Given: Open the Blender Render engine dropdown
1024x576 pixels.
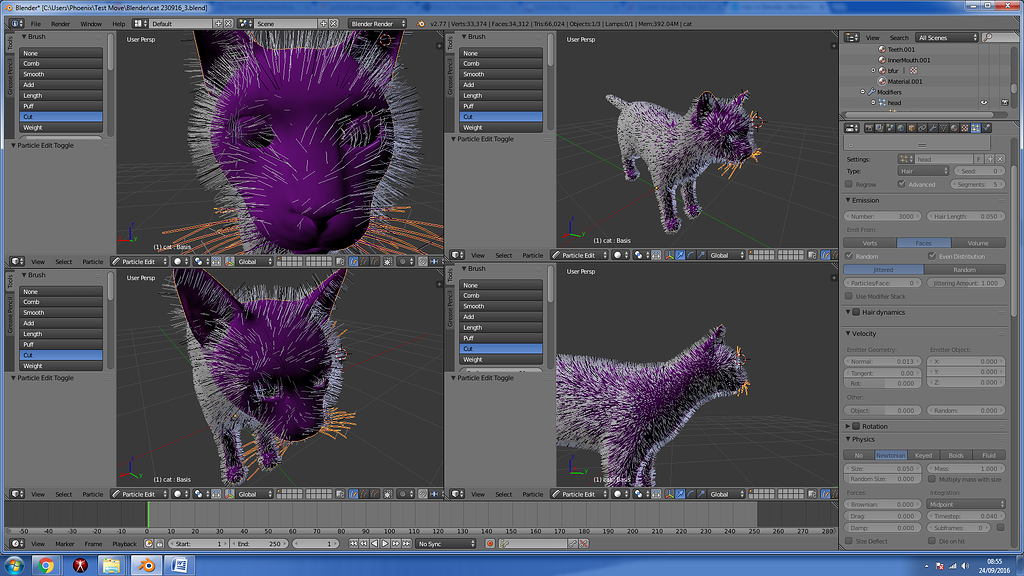Looking at the screenshot, I should pos(377,24).
